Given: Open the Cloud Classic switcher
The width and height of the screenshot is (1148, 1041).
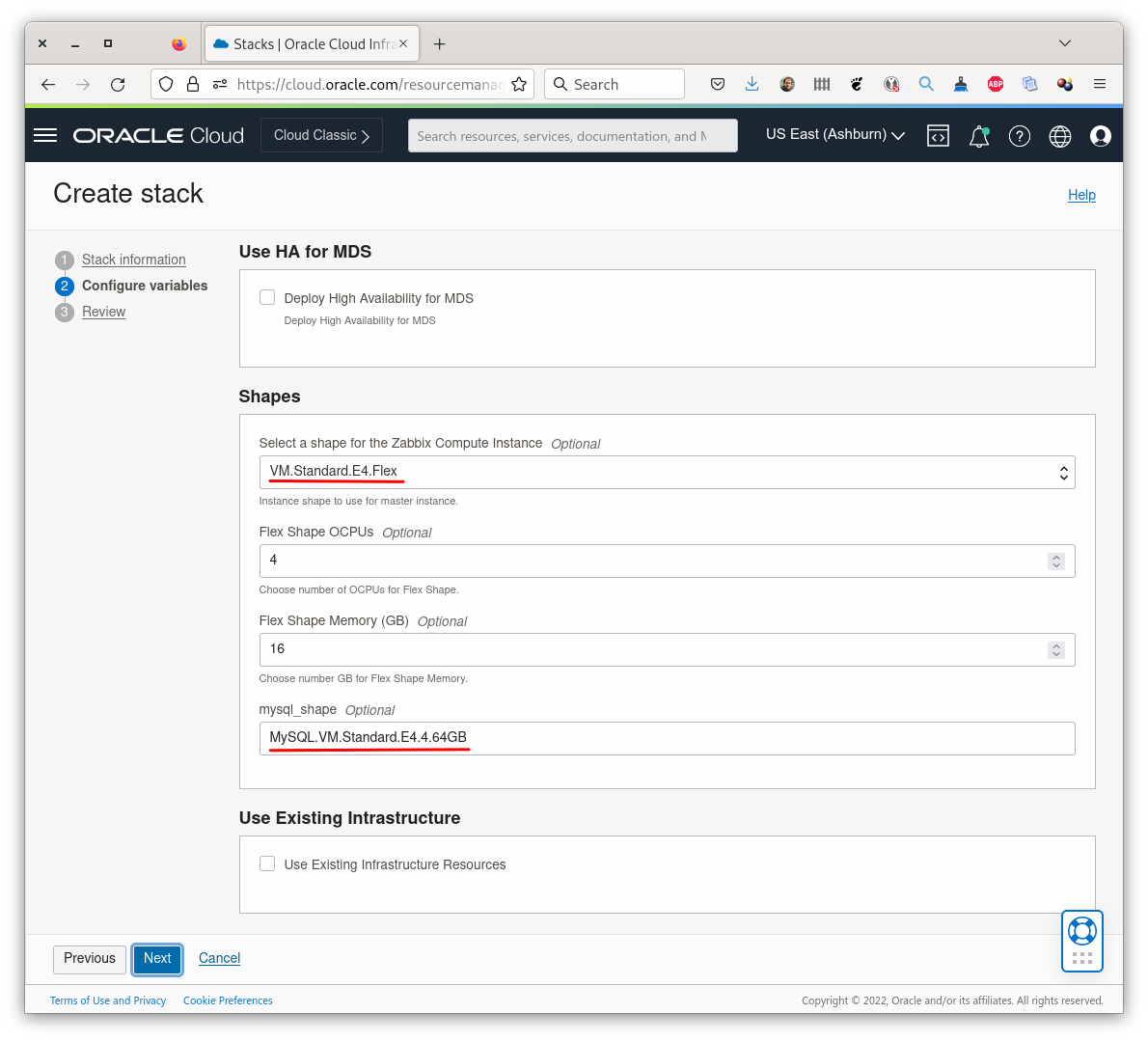Looking at the screenshot, I should [321, 135].
